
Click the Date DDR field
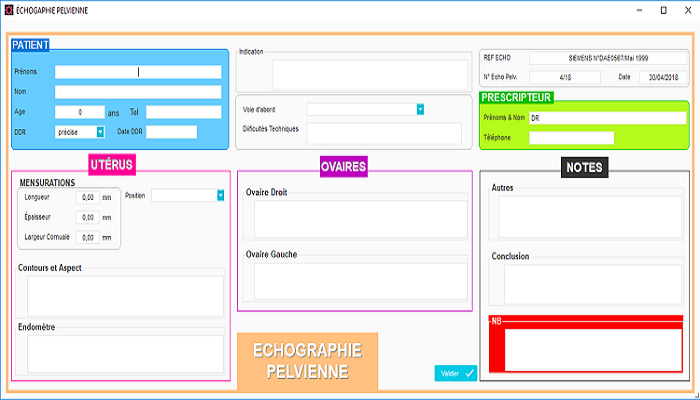pyautogui.click(x=171, y=132)
